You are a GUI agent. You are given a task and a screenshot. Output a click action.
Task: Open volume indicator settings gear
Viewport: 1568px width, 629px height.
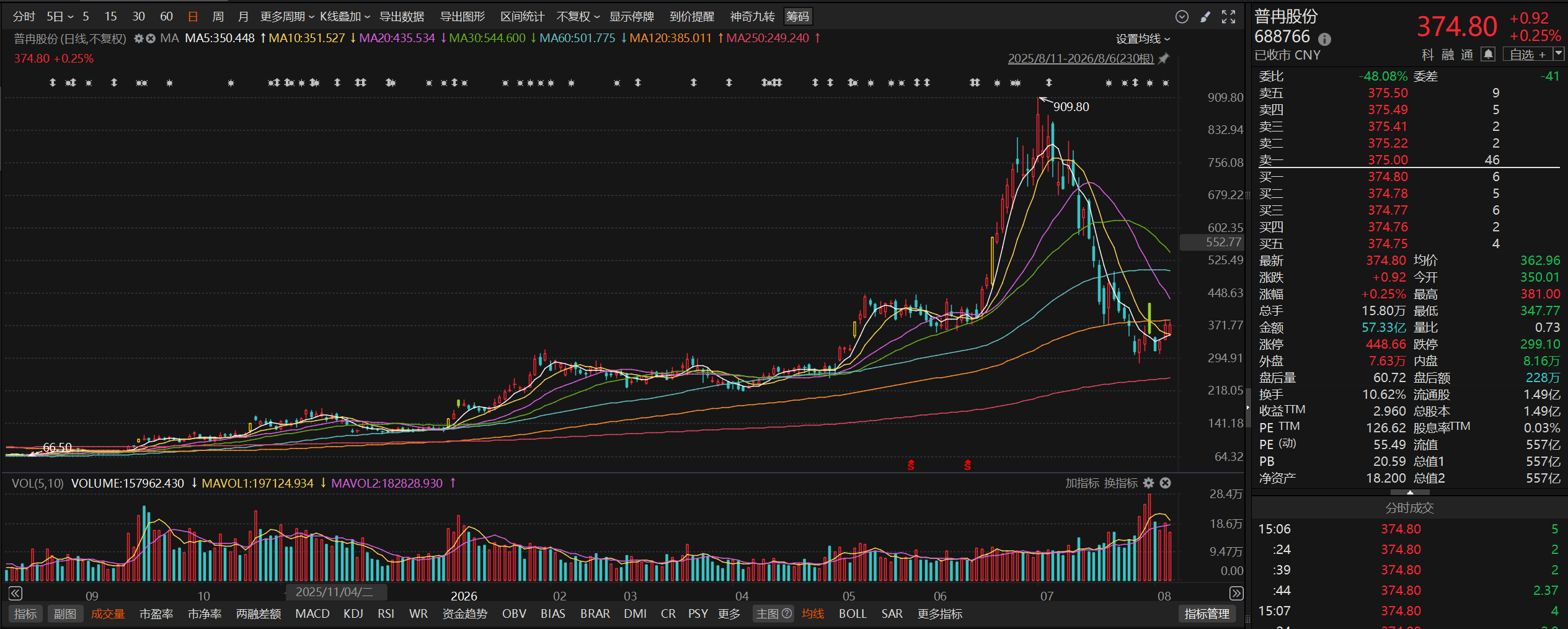pos(1148,483)
